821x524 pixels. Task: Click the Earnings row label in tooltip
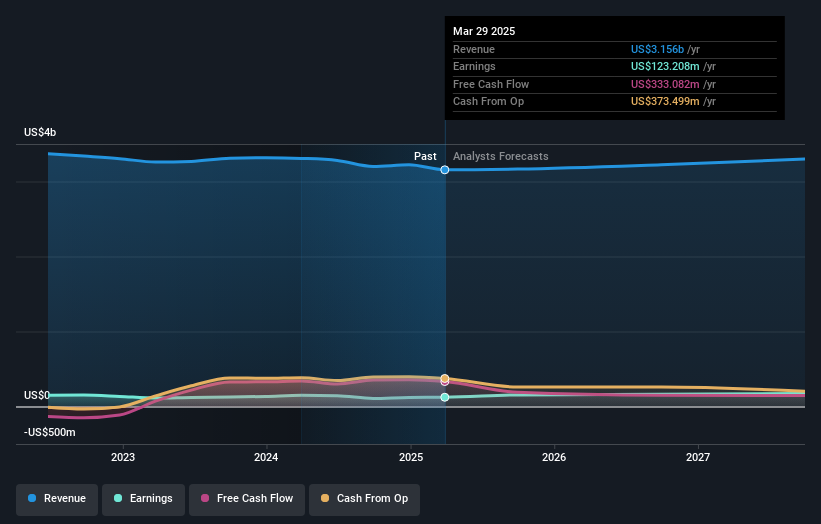(474, 66)
